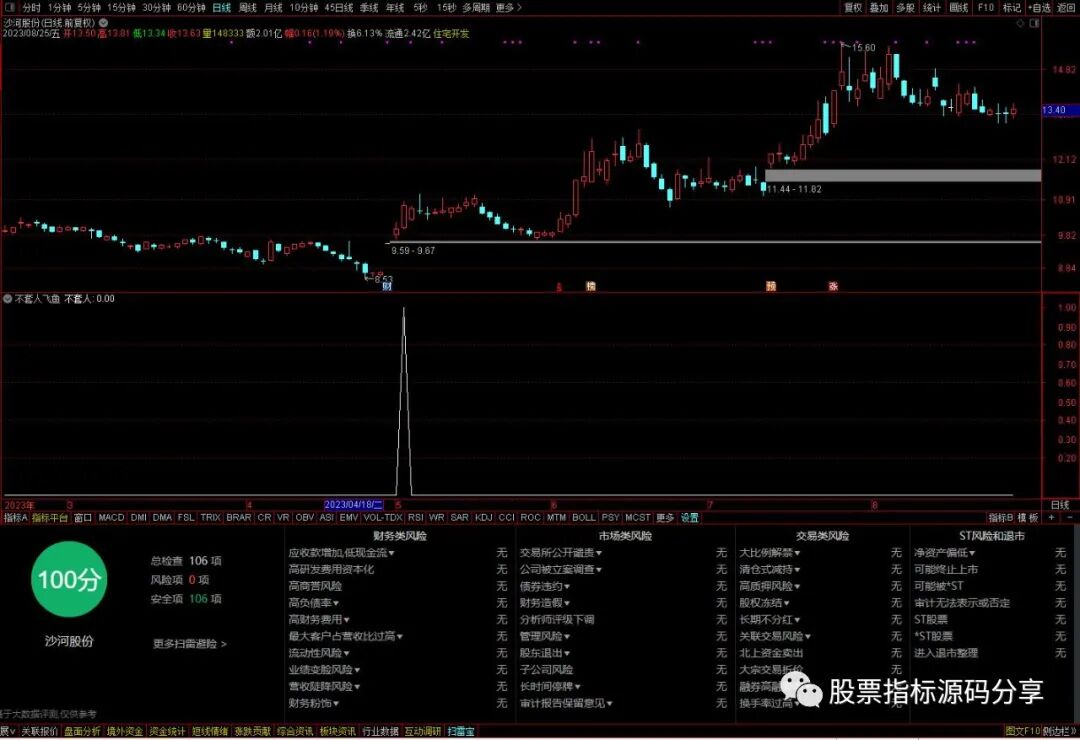Open the 扫雷宝 bottom tab
The height and width of the screenshot is (740, 1080).
click(461, 732)
